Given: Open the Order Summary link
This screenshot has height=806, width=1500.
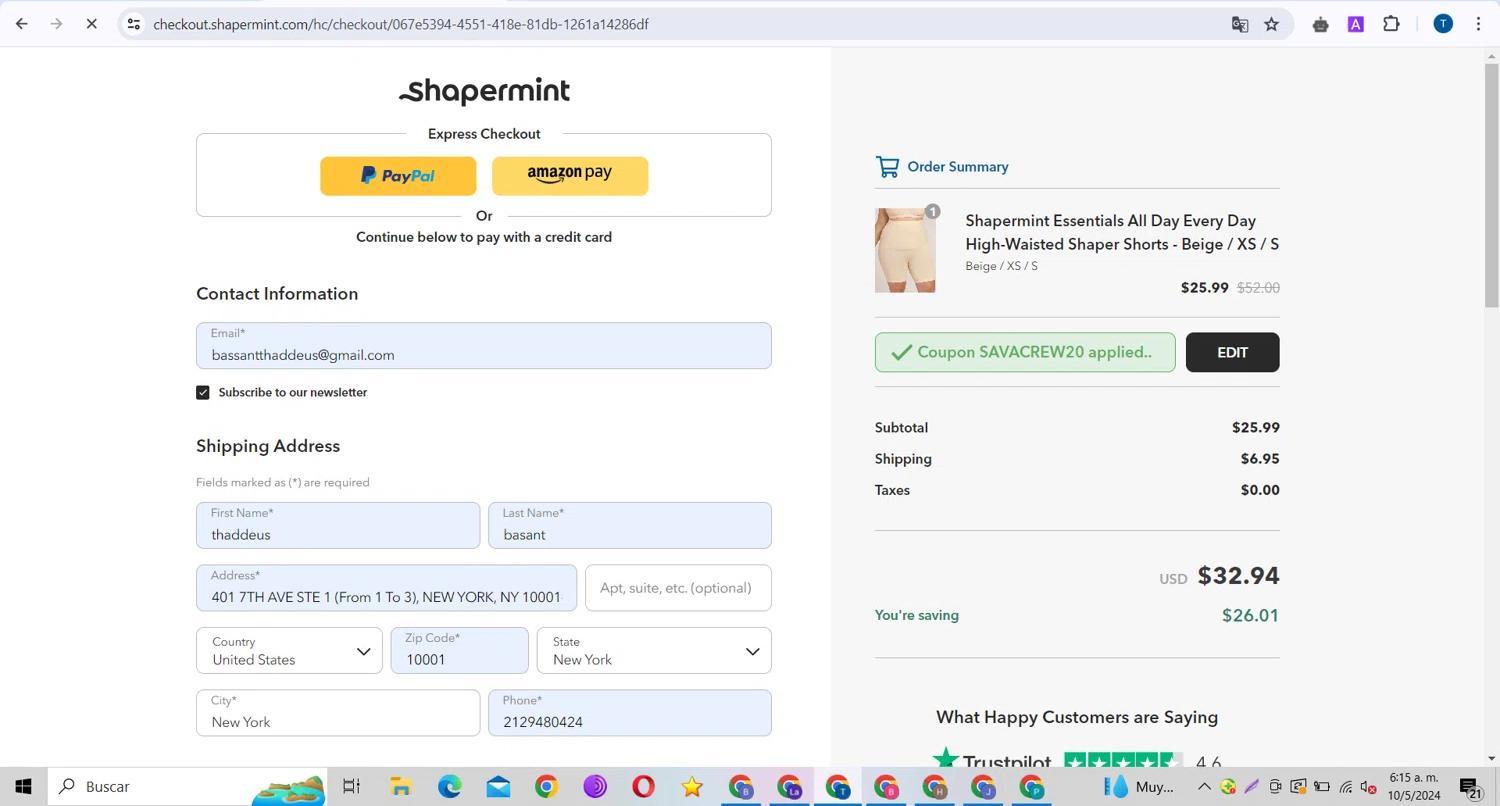Looking at the screenshot, I should [957, 167].
